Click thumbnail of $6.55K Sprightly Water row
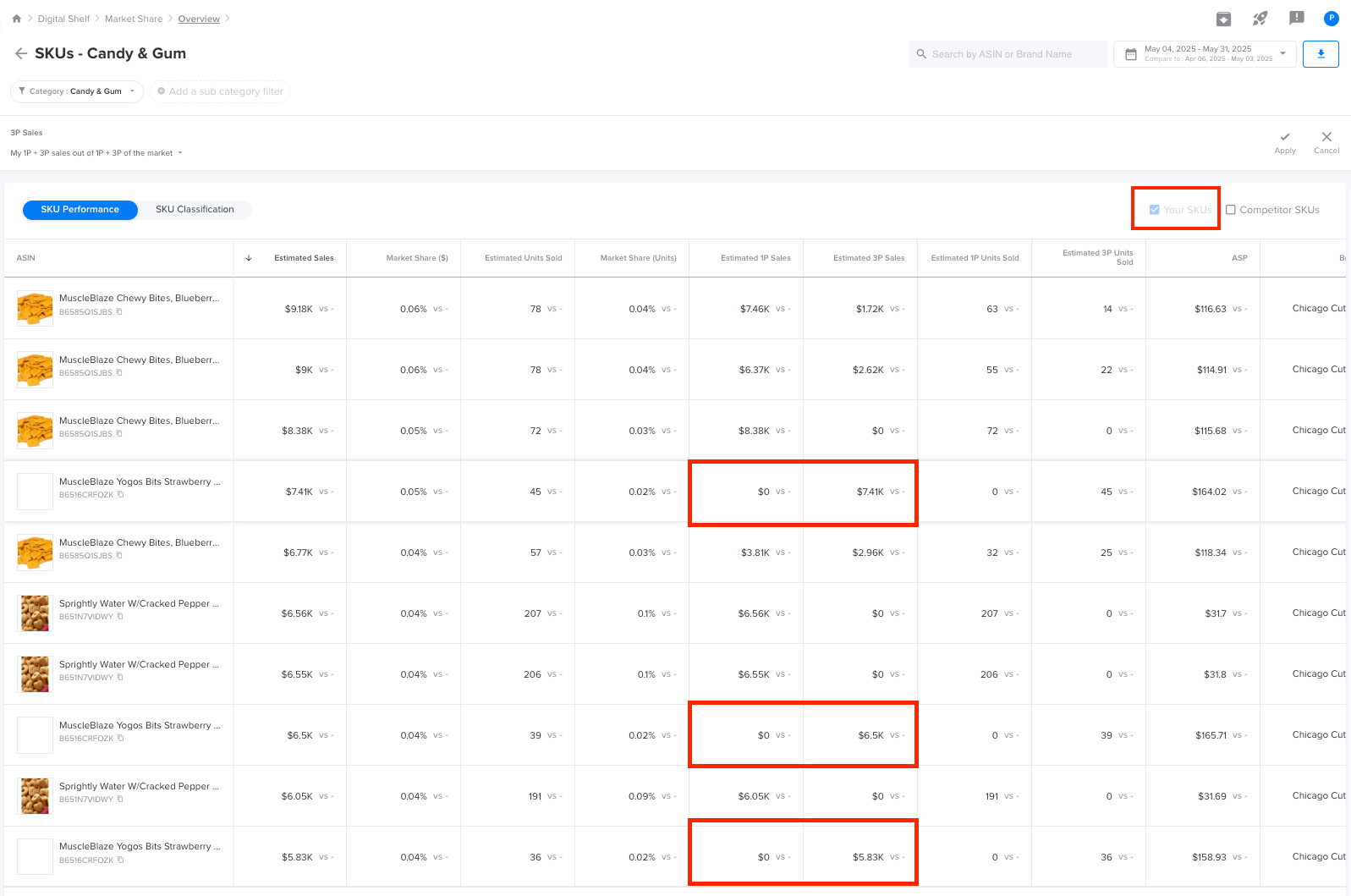 point(35,674)
